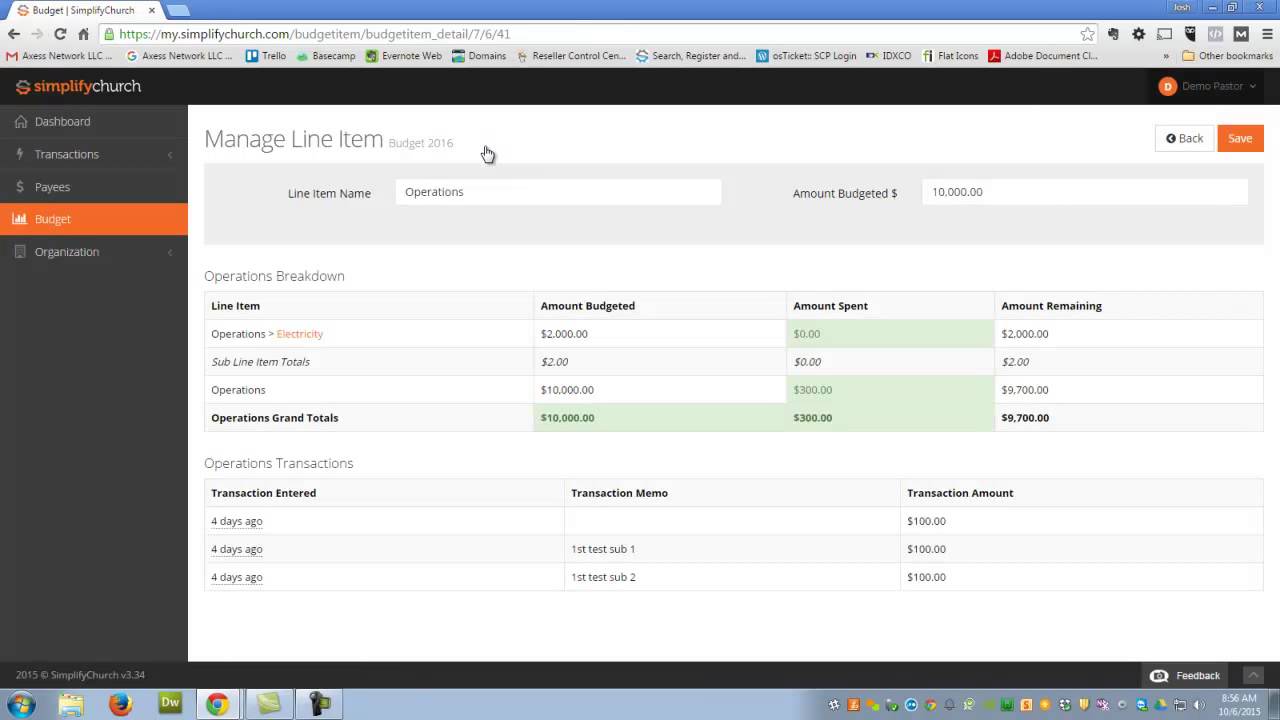Show more bookmarks with the chevron
1280x720 pixels.
click(1166, 56)
